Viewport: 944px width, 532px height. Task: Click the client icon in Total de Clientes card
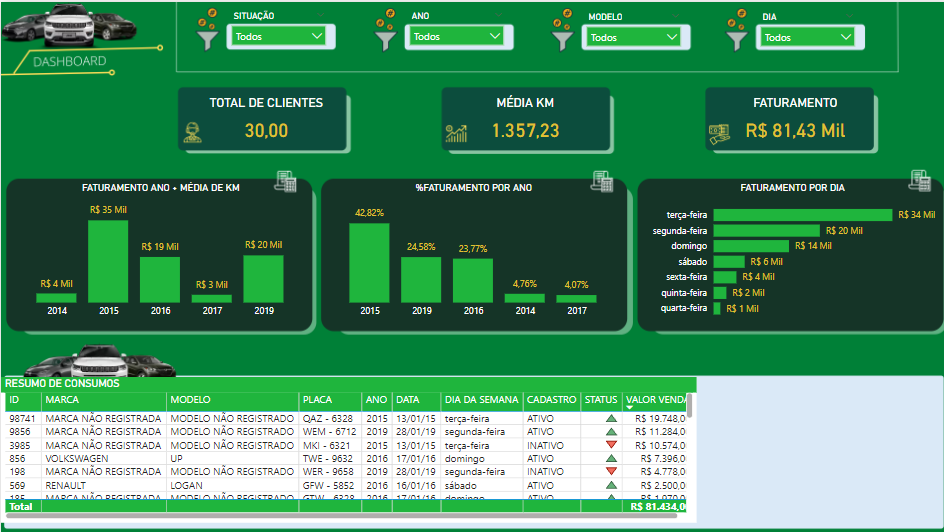click(192, 132)
